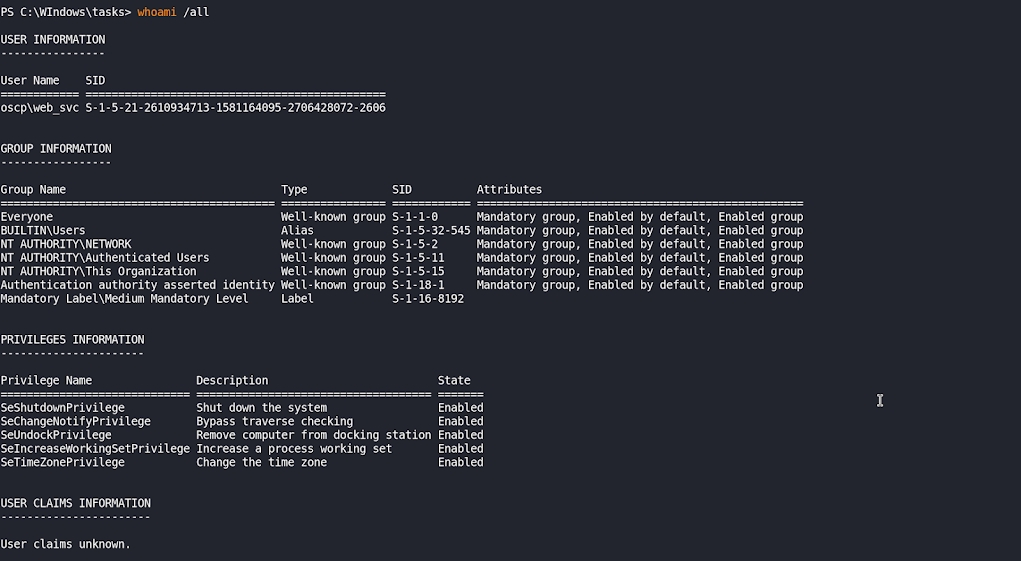Click the 'User claims unknown.' line
Viewport: 1021px width, 561px height.
[65, 544]
